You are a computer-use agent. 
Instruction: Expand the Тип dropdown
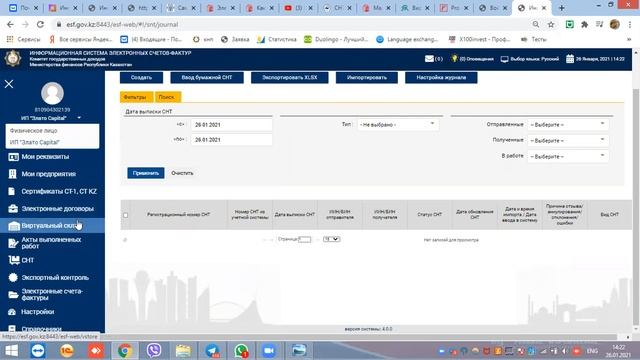tap(398, 124)
